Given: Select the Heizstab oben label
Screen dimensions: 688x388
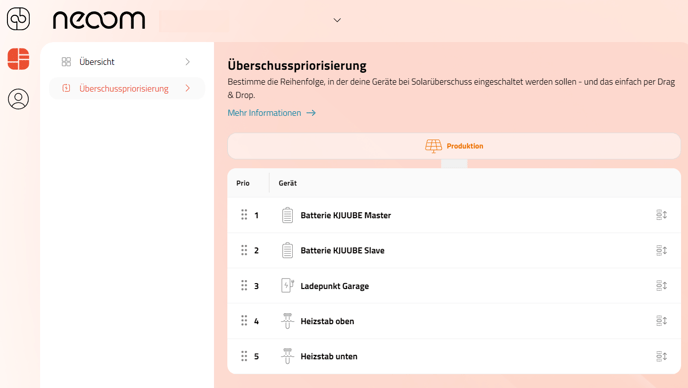Looking at the screenshot, I should (x=327, y=321).
